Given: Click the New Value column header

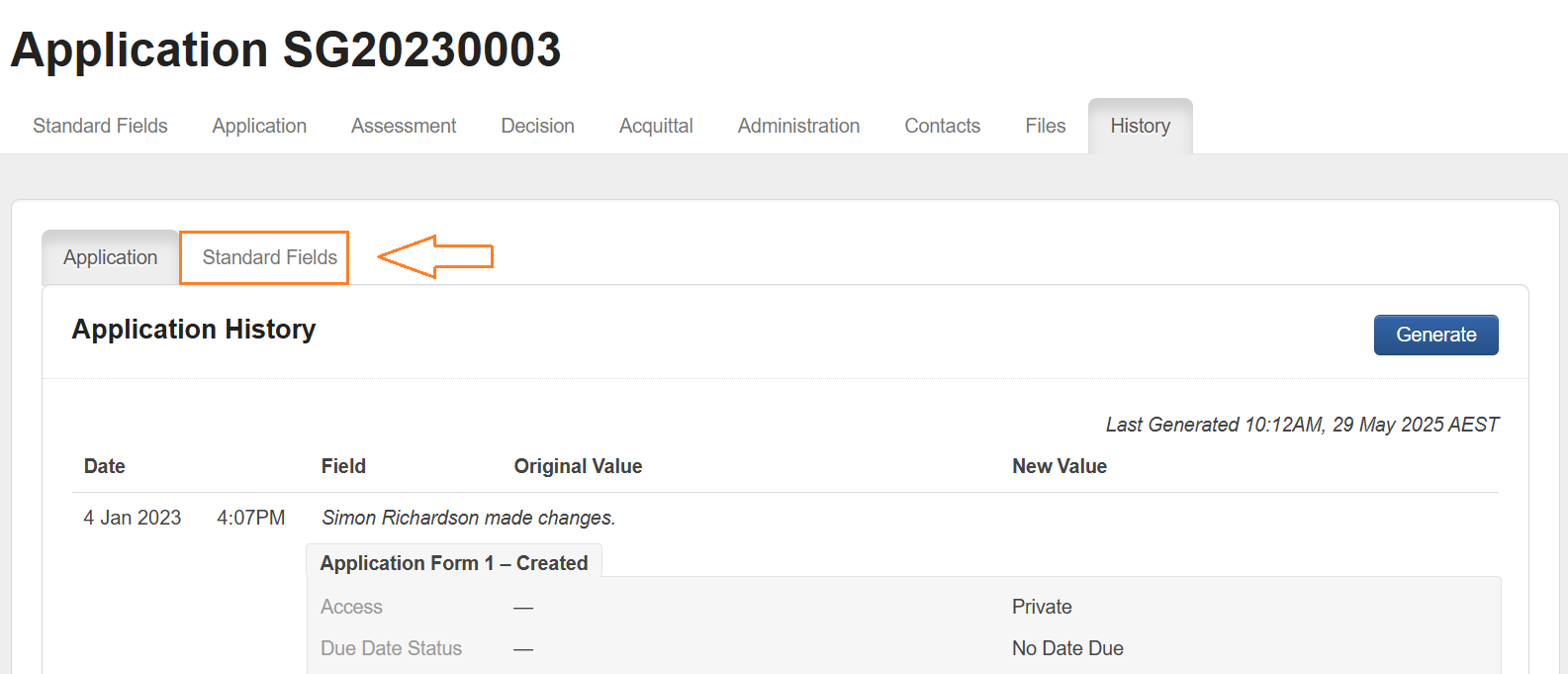Looking at the screenshot, I should click(1059, 466).
